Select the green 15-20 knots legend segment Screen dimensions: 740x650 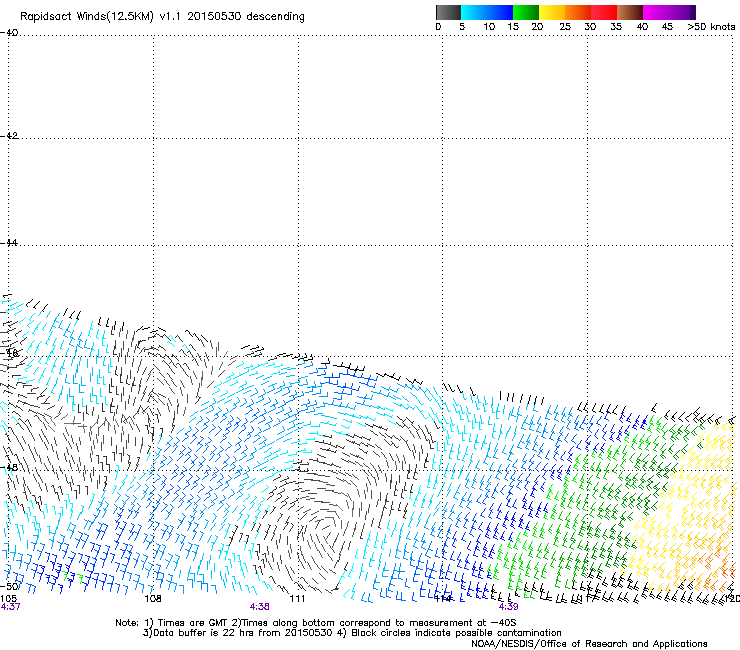(526, 12)
